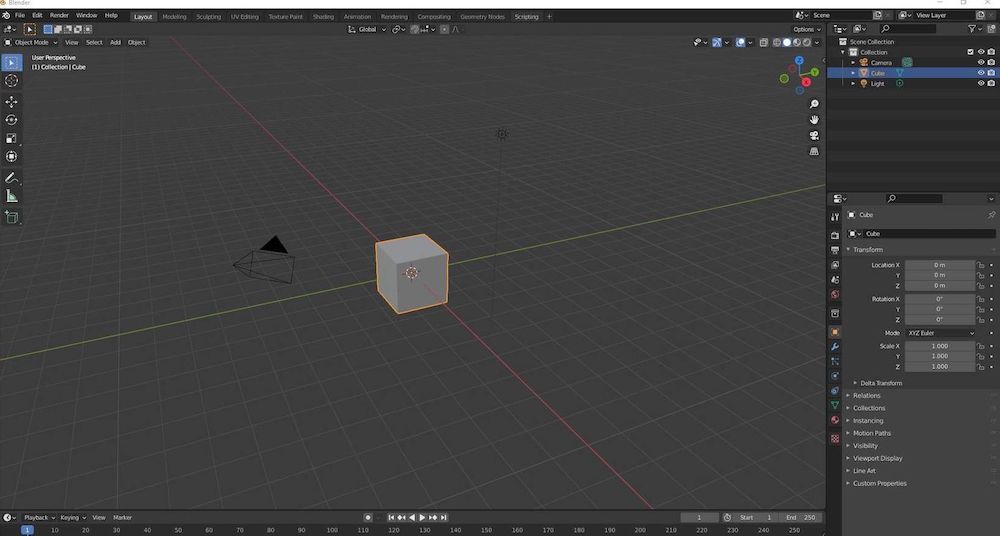Screen dimensions: 1000x536
Task: Open the rotation Mode dropdown
Action: 940,333
